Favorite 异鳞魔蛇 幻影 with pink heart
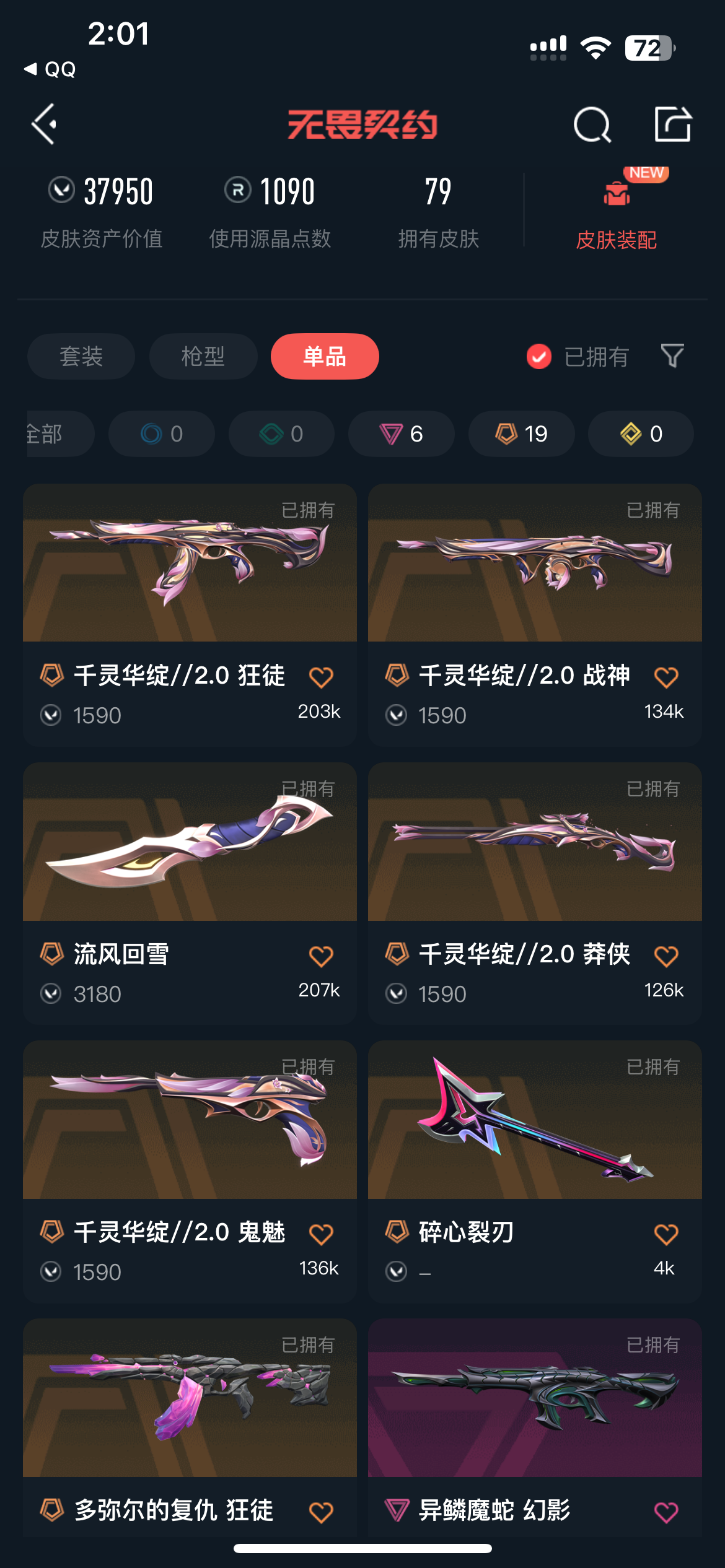The width and height of the screenshot is (725, 1568). click(x=666, y=1512)
